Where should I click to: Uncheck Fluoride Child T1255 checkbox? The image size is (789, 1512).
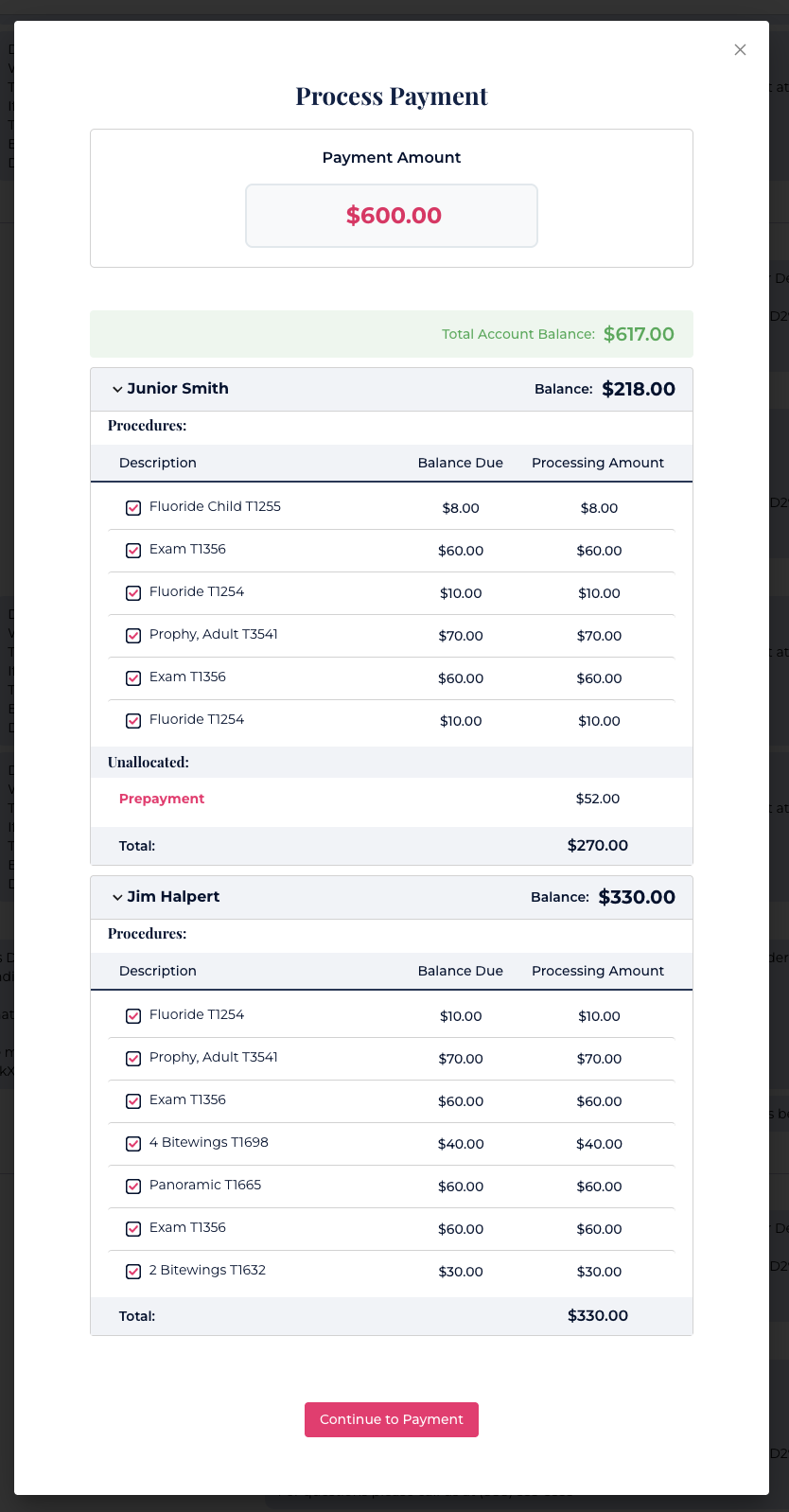(x=133, y=508)
